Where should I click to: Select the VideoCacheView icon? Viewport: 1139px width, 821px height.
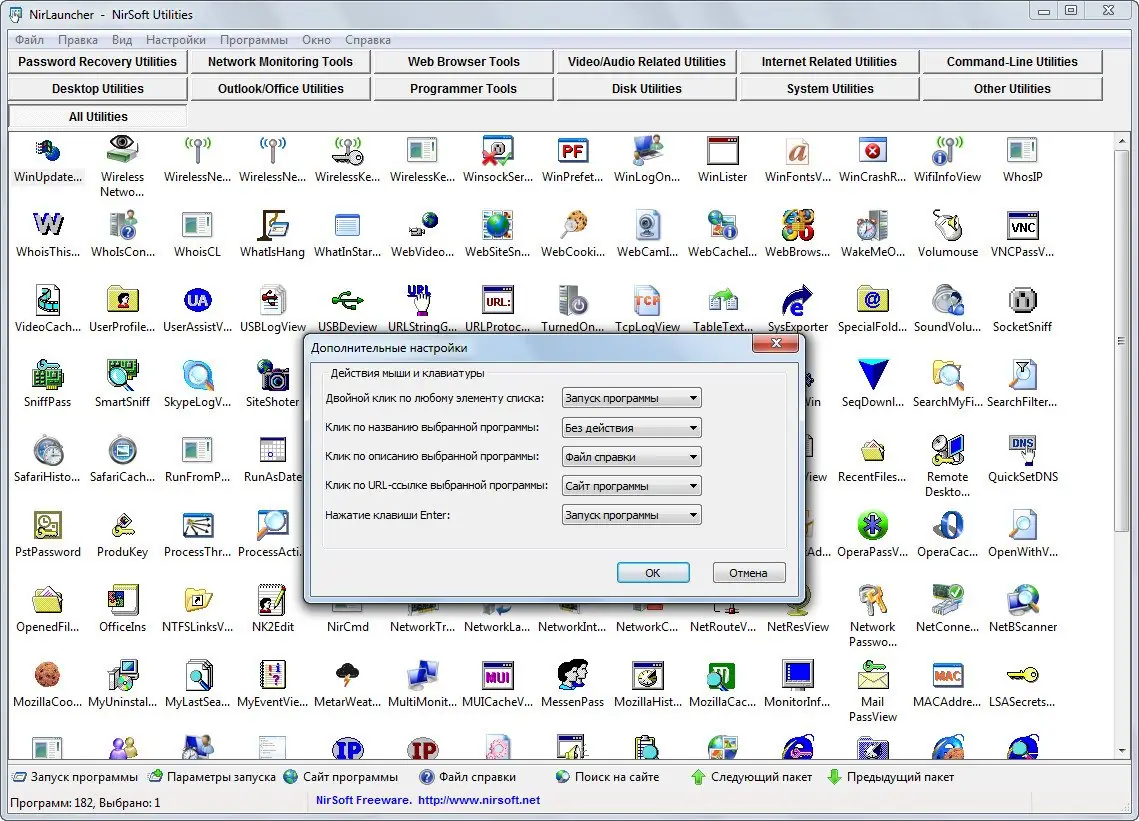(x=48, y=301)
